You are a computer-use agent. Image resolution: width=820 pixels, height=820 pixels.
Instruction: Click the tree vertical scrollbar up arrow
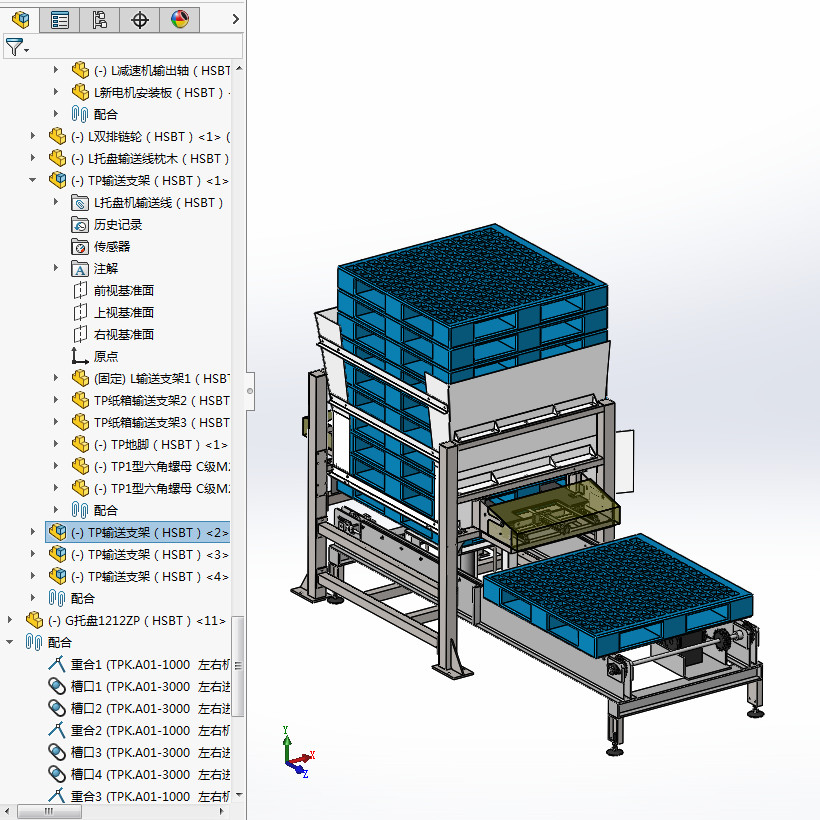[238, 68]
